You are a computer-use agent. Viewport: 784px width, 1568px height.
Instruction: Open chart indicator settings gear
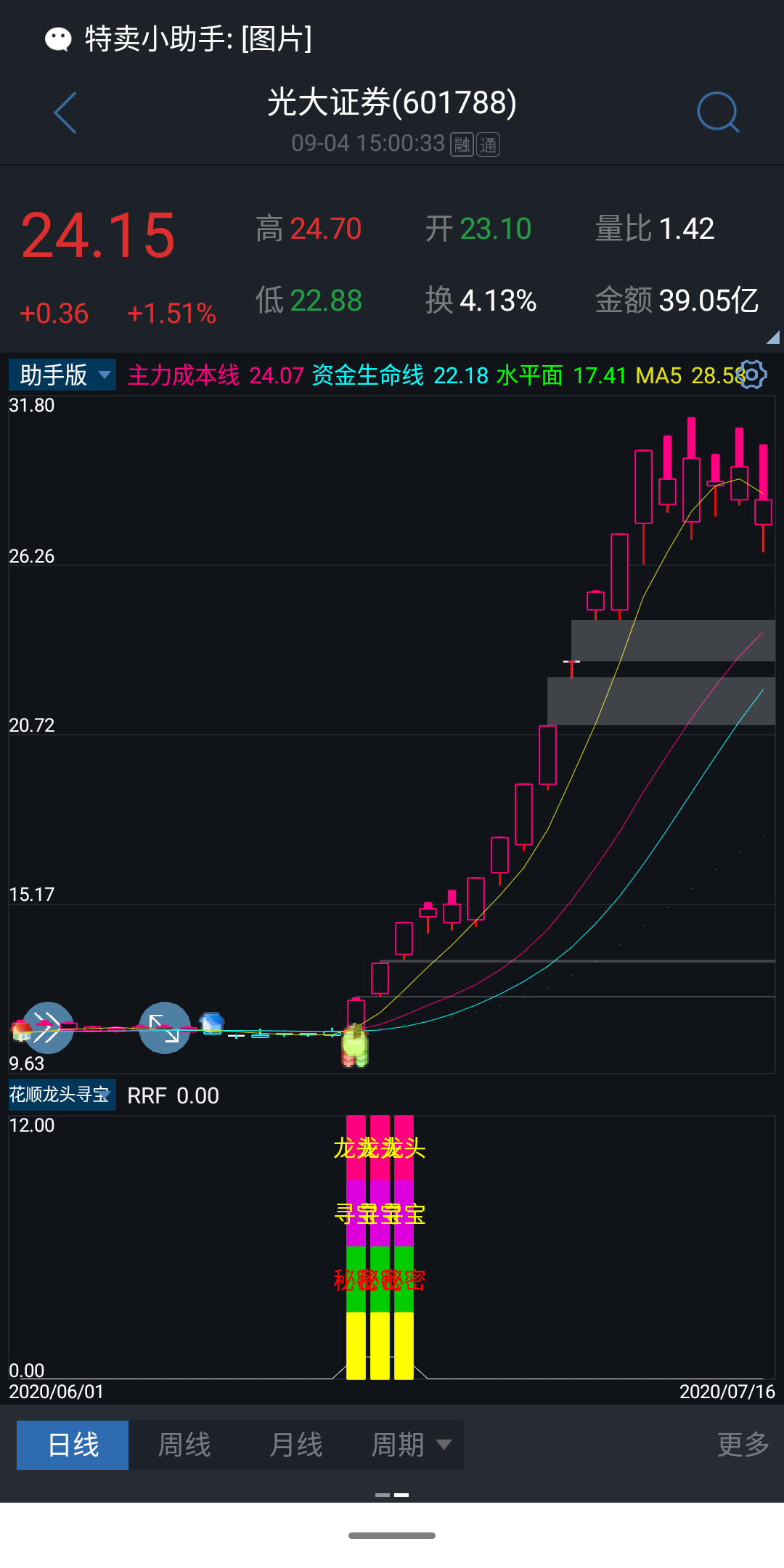[752, 375]
